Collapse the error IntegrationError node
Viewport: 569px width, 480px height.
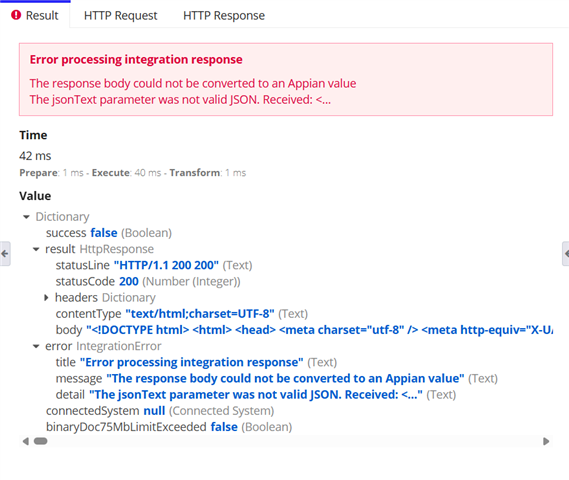pos(36,346)
